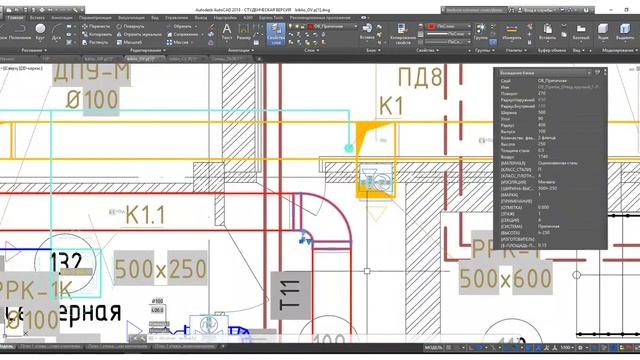Expand the Рисование panel
Screen dimensions: 640x360
[34, 50]
